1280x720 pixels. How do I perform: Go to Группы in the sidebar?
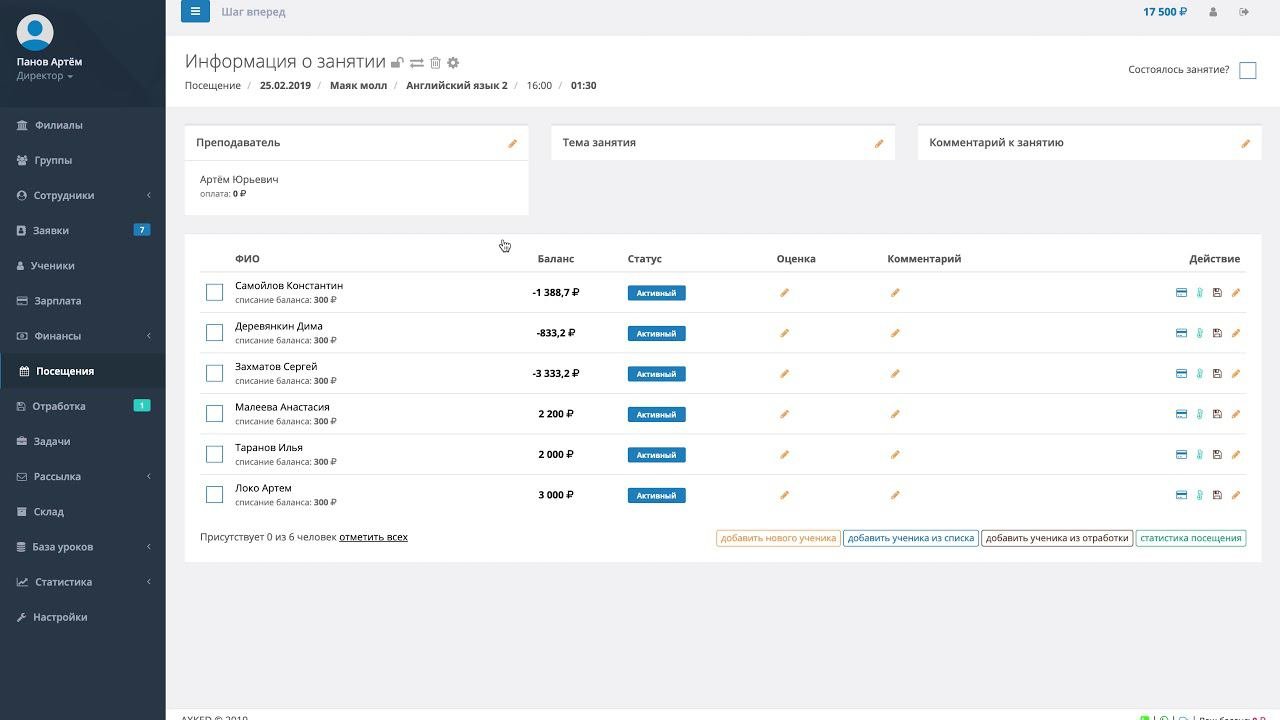tap(53, 161)
